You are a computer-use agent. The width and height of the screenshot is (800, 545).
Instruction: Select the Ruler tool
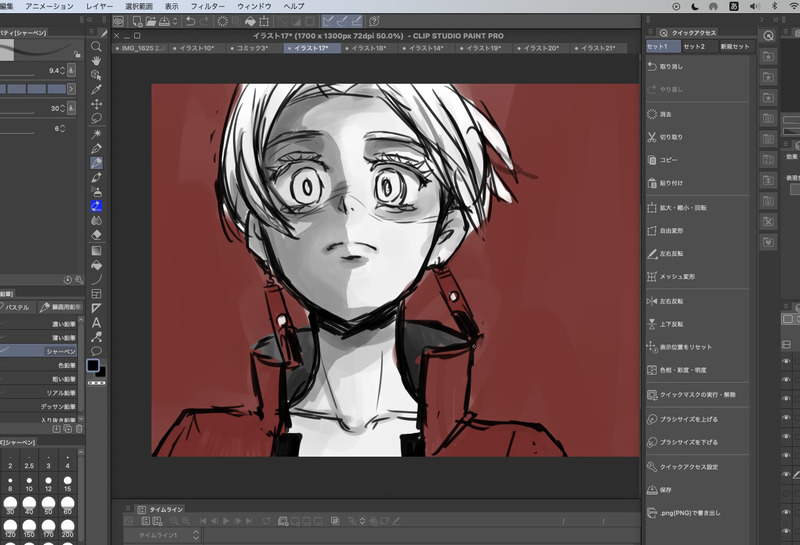click(x=96, y=308)
